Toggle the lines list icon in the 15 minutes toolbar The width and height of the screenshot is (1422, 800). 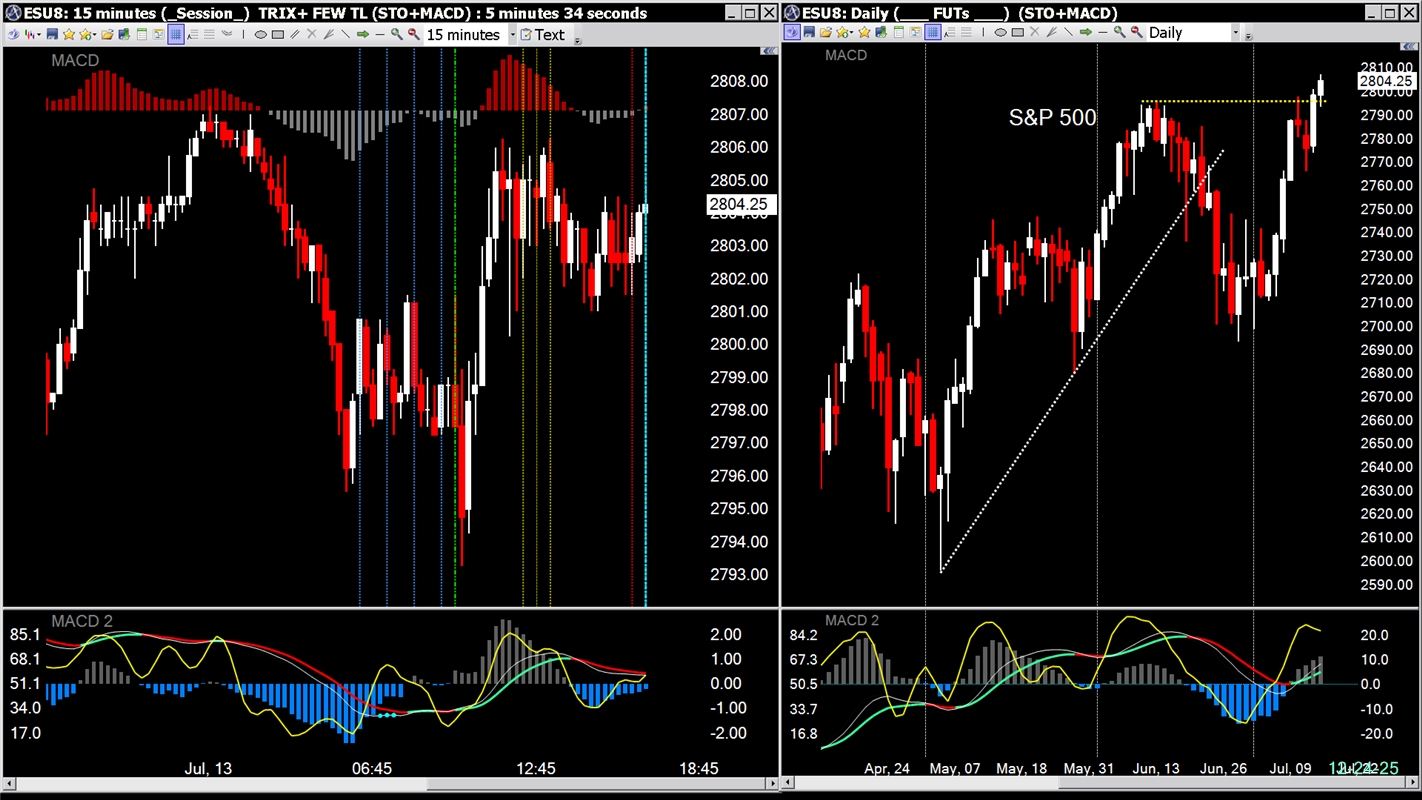click(209, 34)
